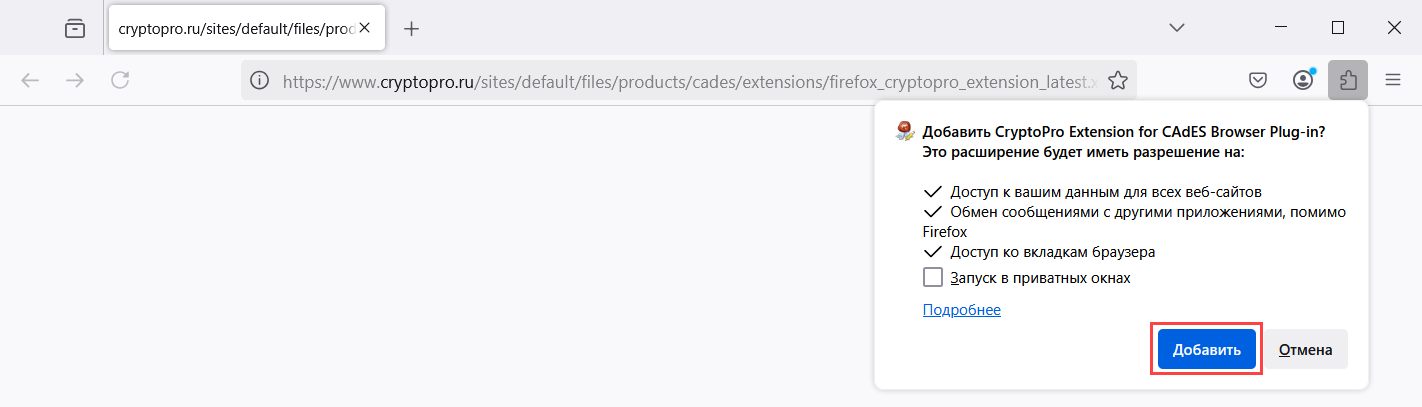Viewport: 1422px width, 407px height.
Task: Expand the list all tabs dropdown
Action: point(1177,28)
